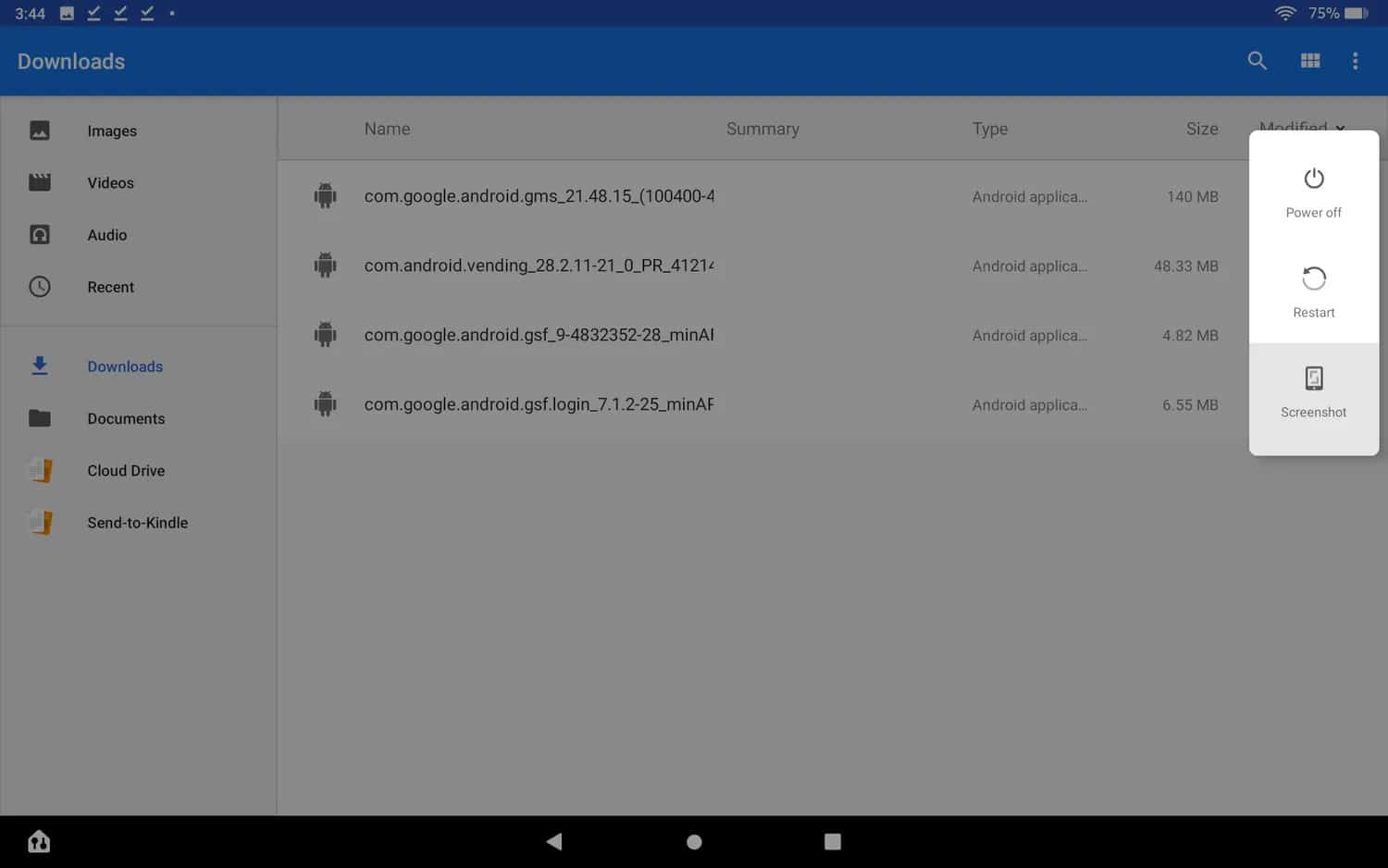The width and height of the screenshot is (1388, 868).
Task: Take a Screenshot from the power menu
Action: point(1313,393)
